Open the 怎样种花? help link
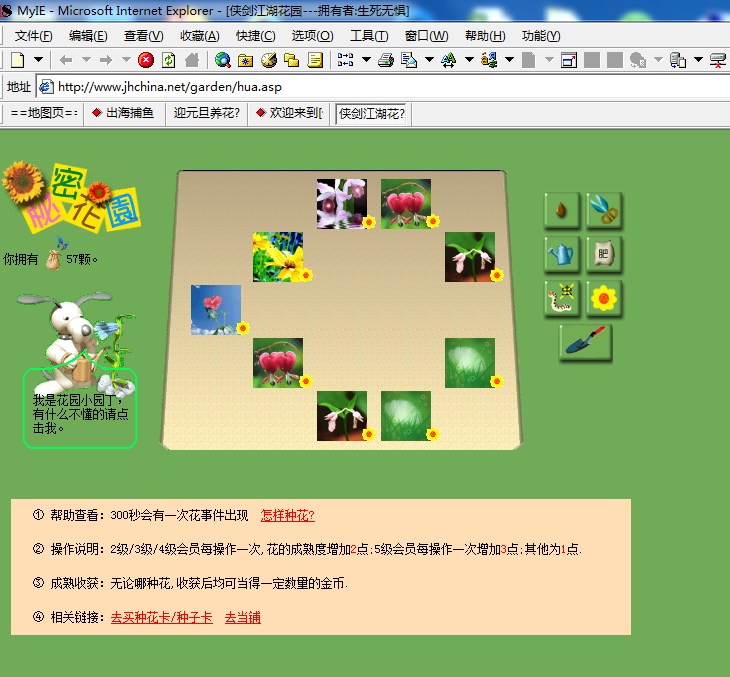This screenshot has height=677, width=730. tap(288, 515)
